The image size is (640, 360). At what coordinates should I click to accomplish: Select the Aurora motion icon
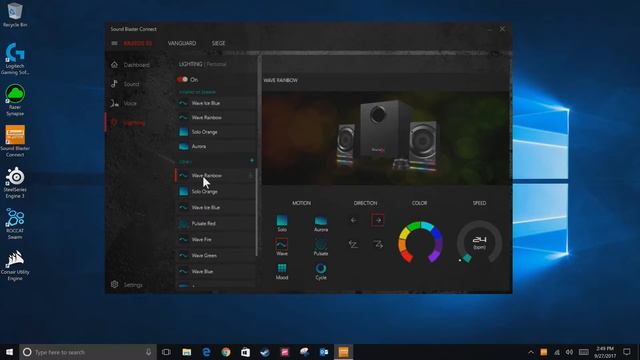point(321,223)
